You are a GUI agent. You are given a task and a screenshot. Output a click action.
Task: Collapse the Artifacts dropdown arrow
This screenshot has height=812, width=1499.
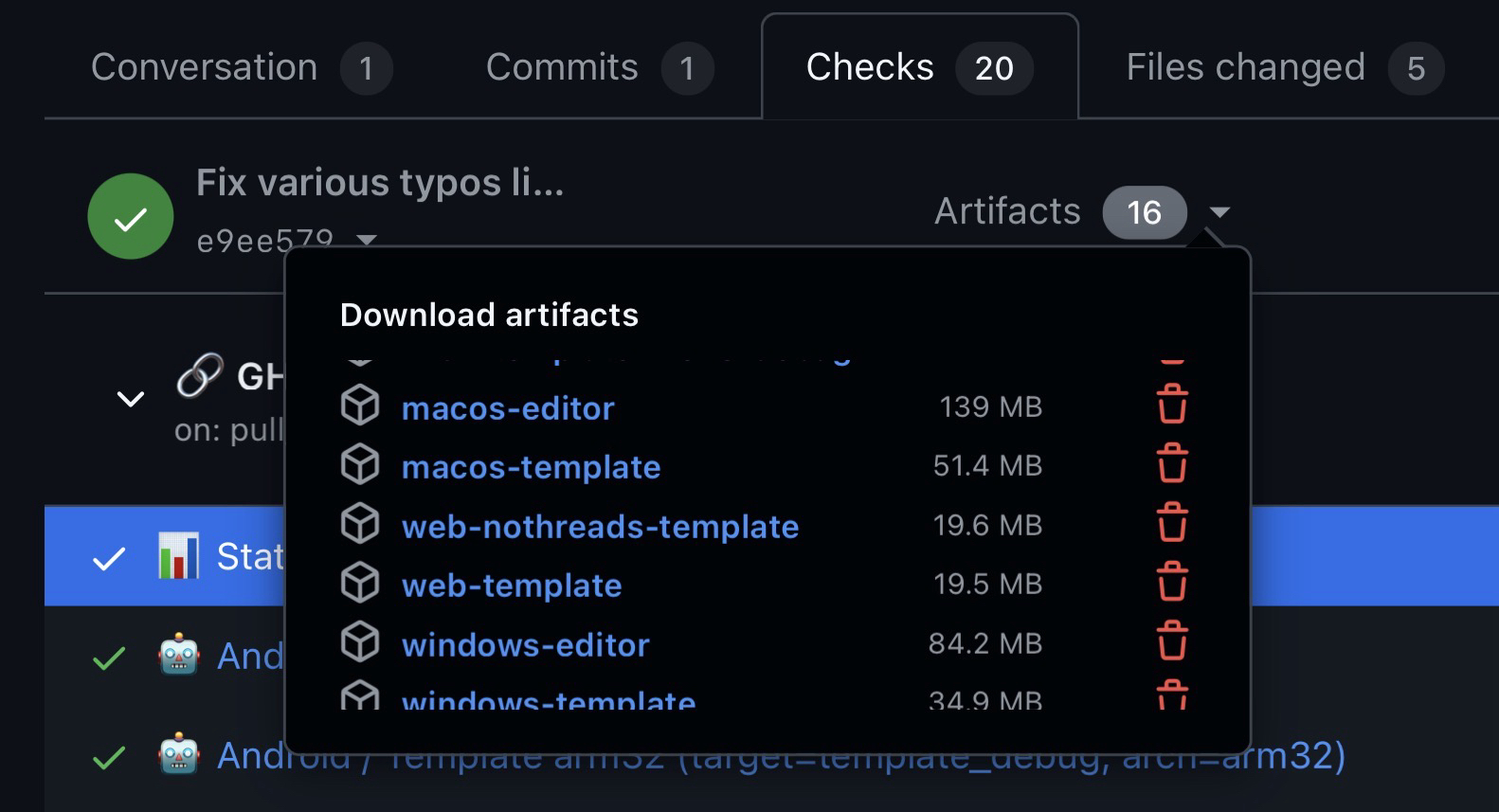pos(1219,212)
